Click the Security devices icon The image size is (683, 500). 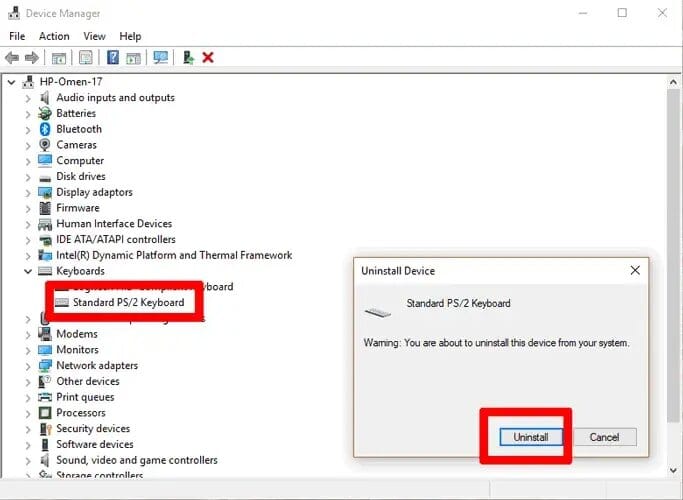(45, 429)
